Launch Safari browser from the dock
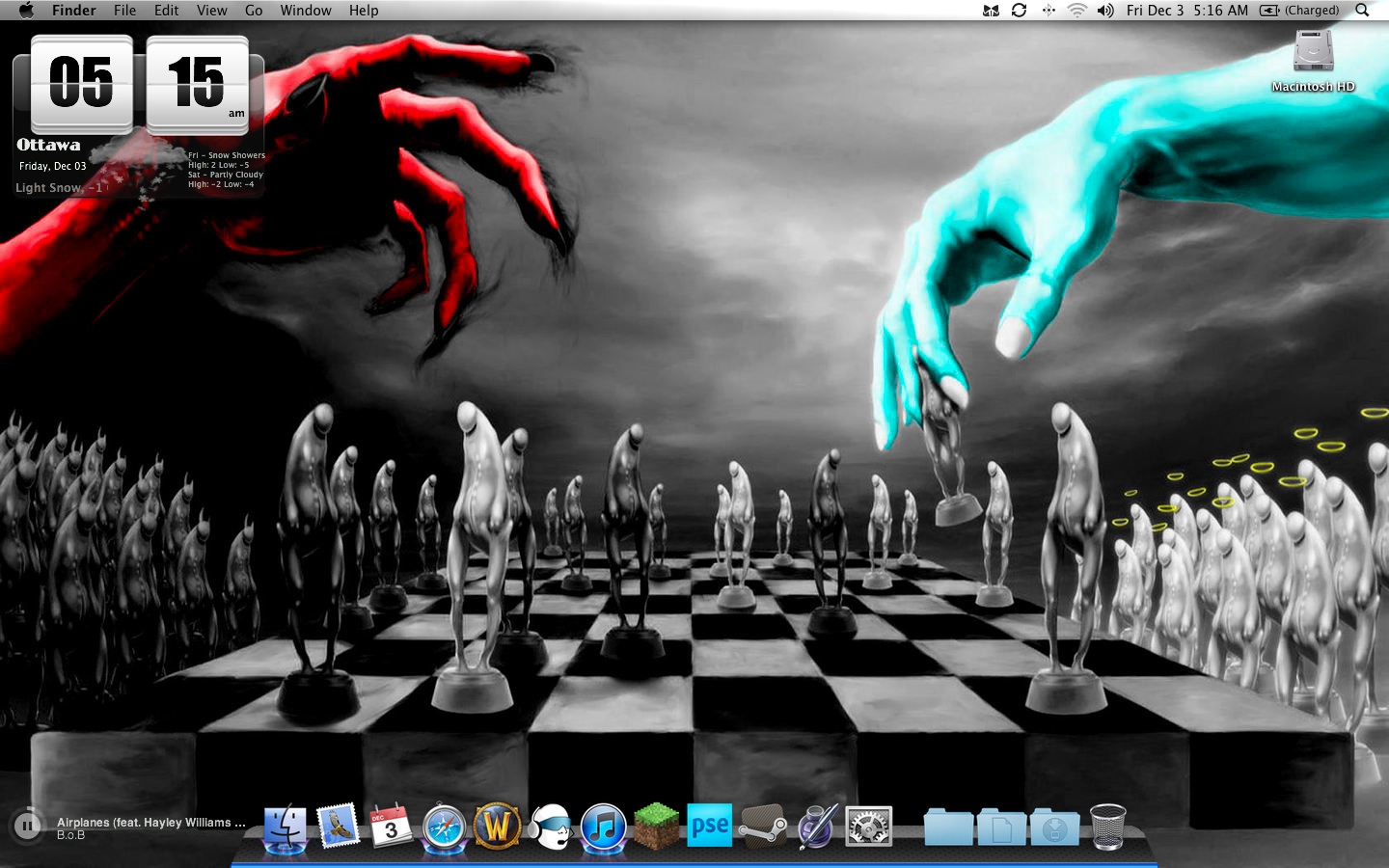This screenshot has width=1389, height=868. (x=444, y=827)
